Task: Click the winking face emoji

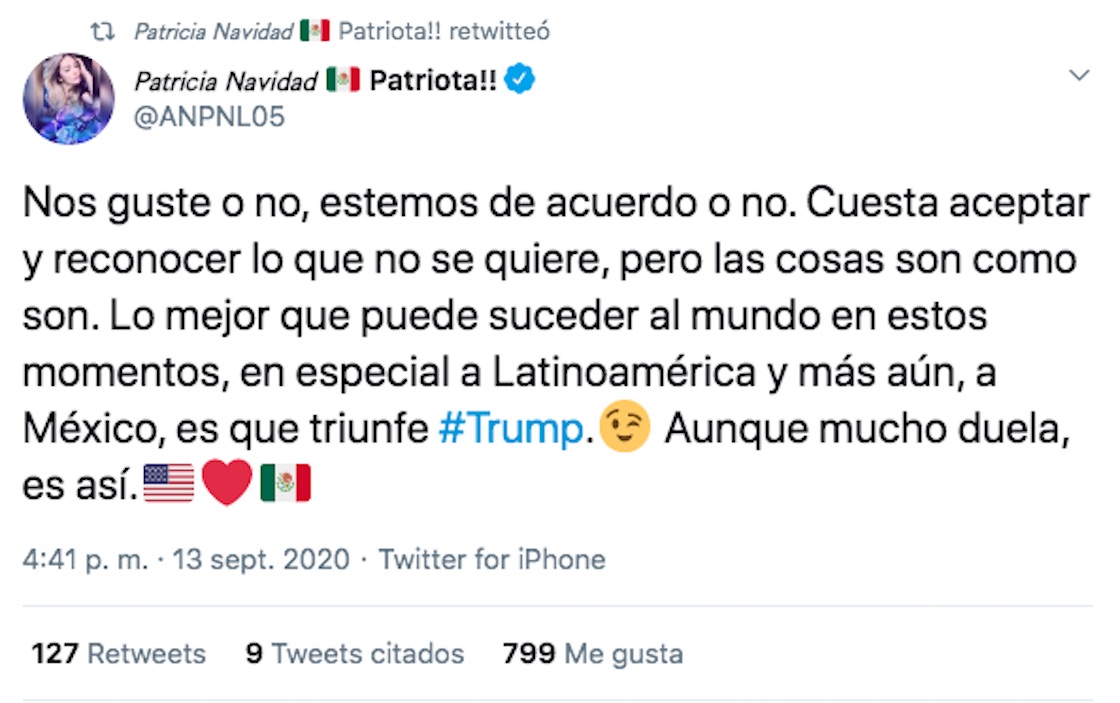Action: 625,428
